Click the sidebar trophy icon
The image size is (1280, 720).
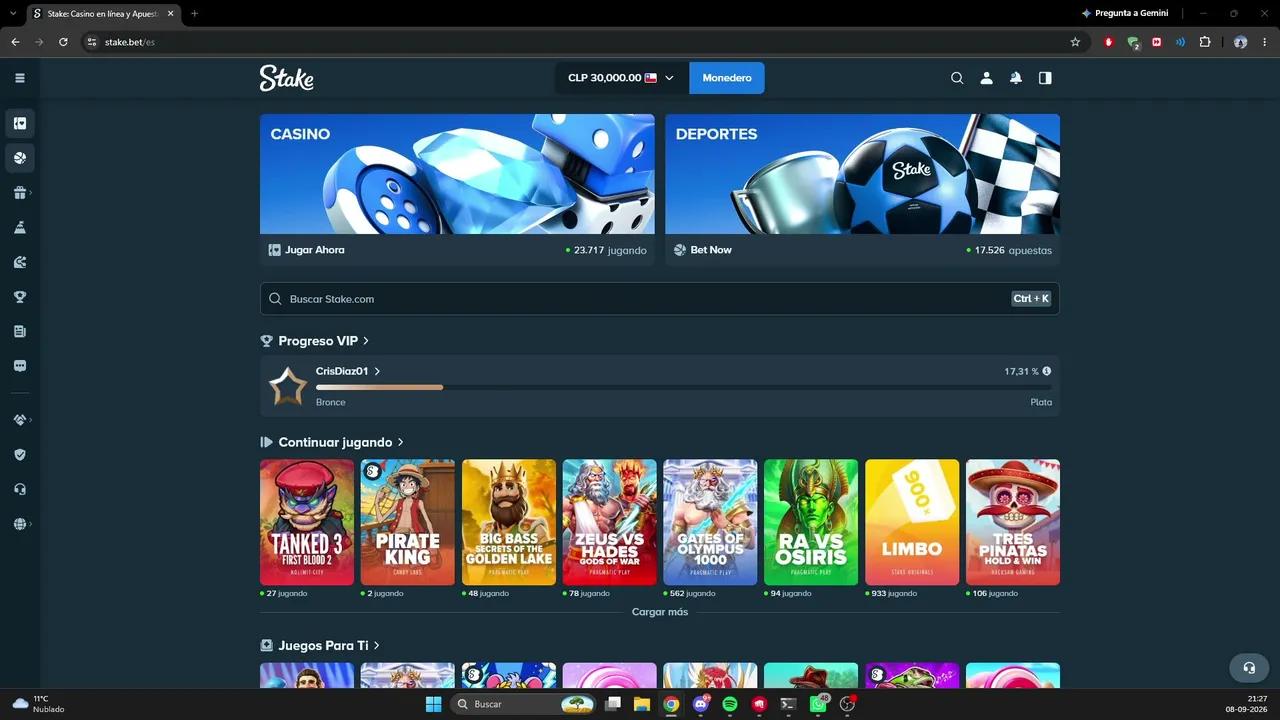[20, 297]
